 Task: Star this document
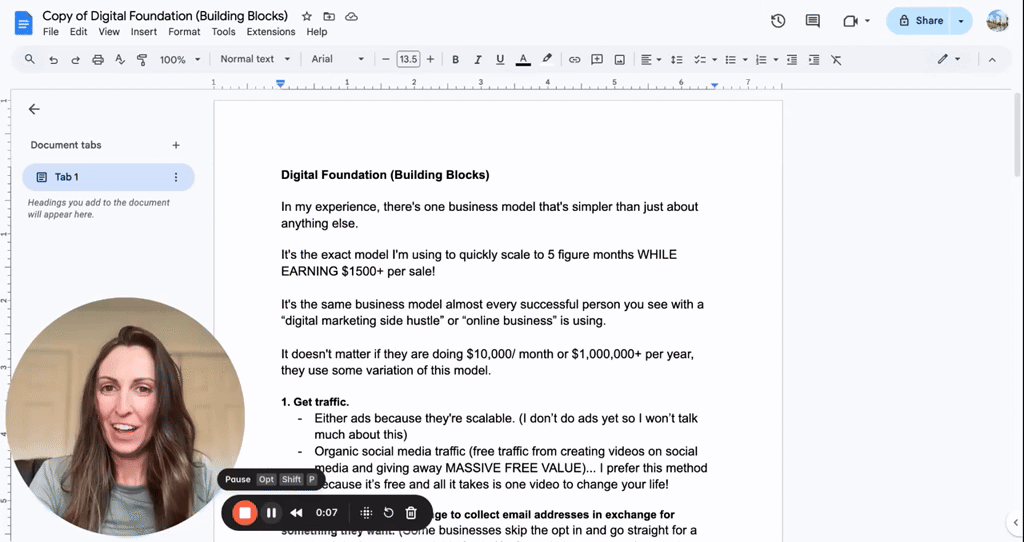point(307,16)
